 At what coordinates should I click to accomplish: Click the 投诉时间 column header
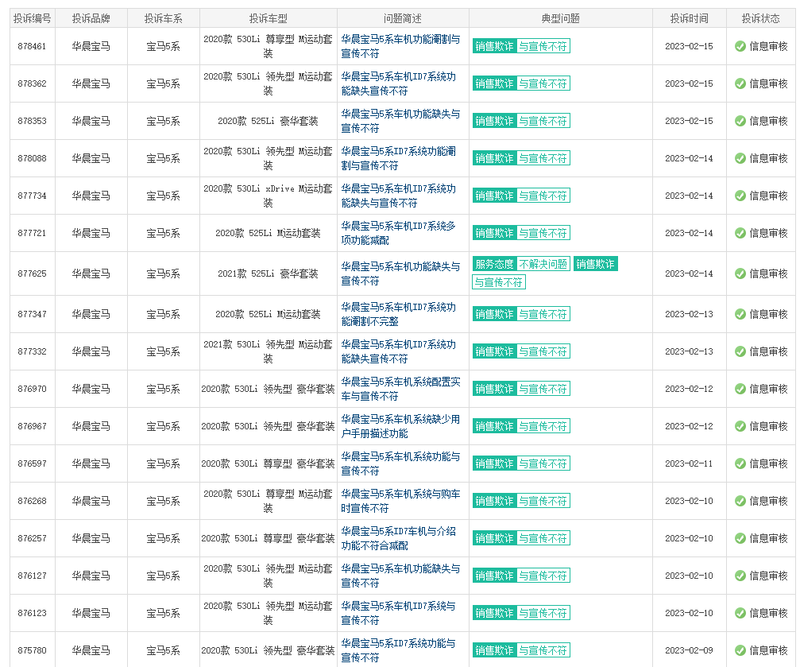[689, 18]
